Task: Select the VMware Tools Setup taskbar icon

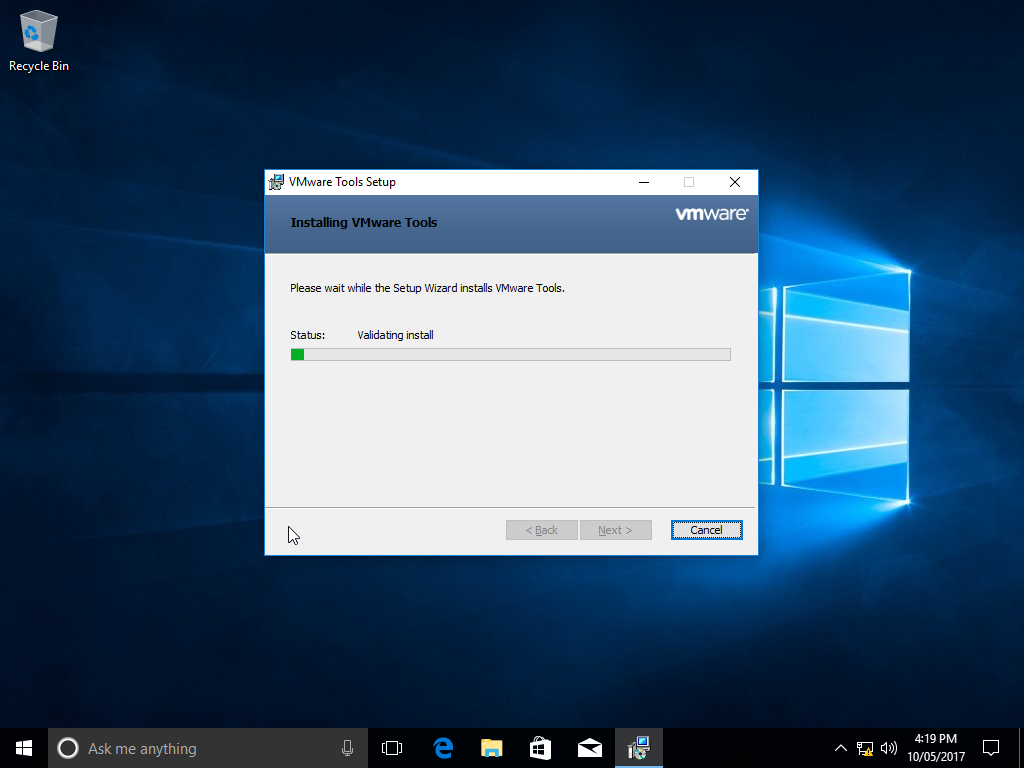Action: (638, 748)
